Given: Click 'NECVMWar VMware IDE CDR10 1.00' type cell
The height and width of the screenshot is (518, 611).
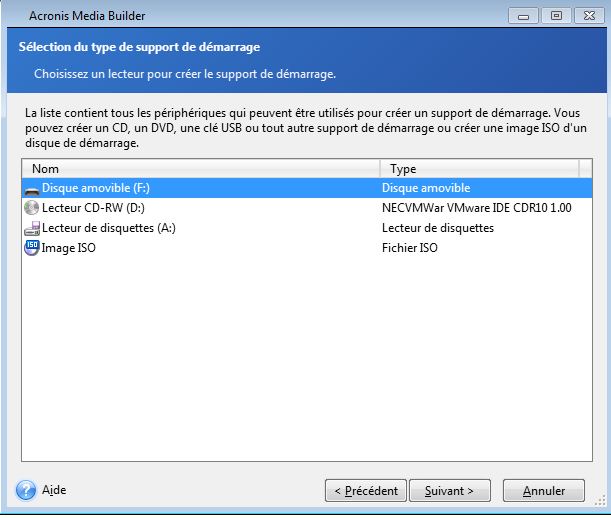Looking at the screenshot, I should 477,208.
